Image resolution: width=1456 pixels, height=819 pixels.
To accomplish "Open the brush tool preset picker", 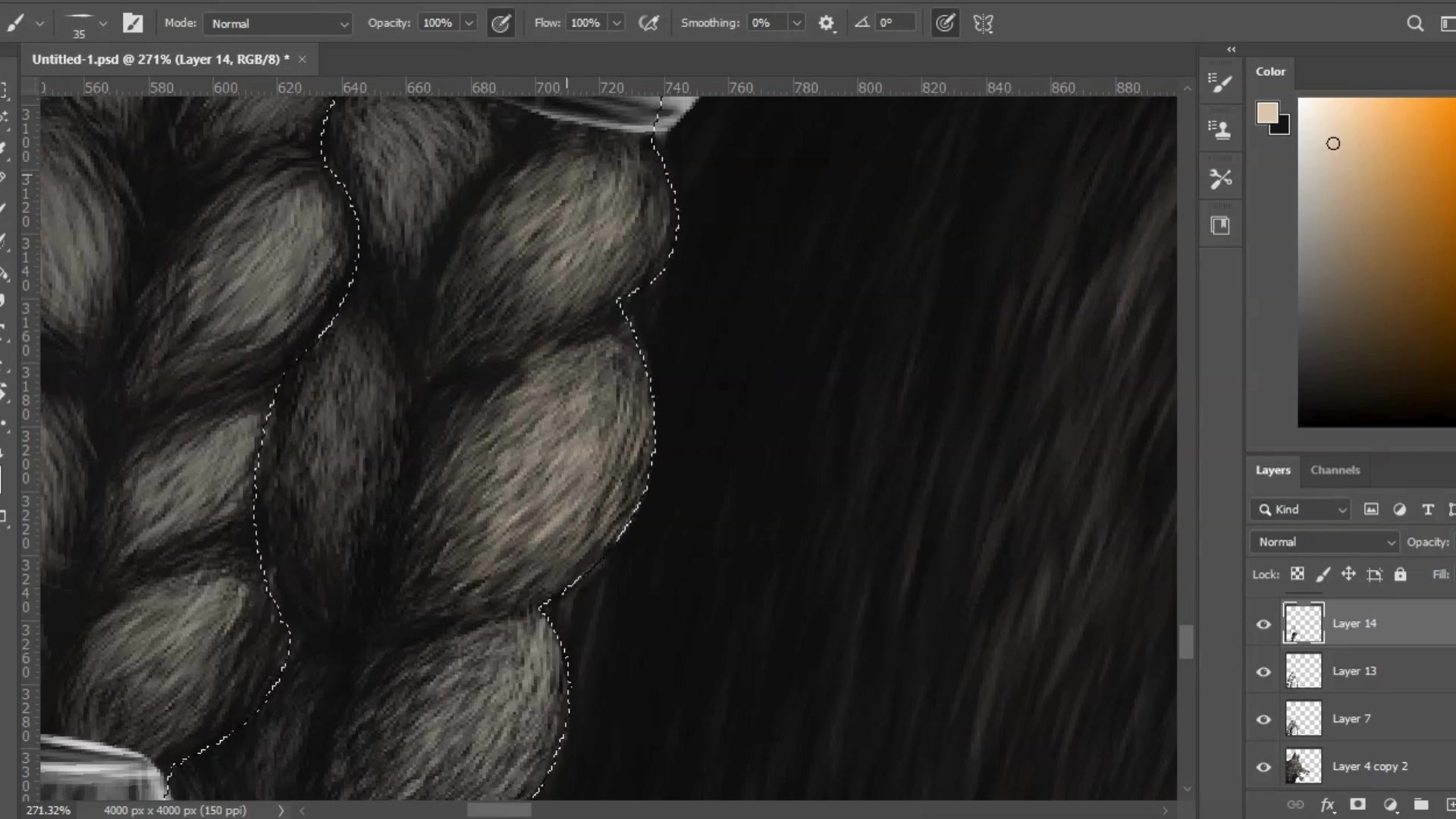I will click(25, 24).
